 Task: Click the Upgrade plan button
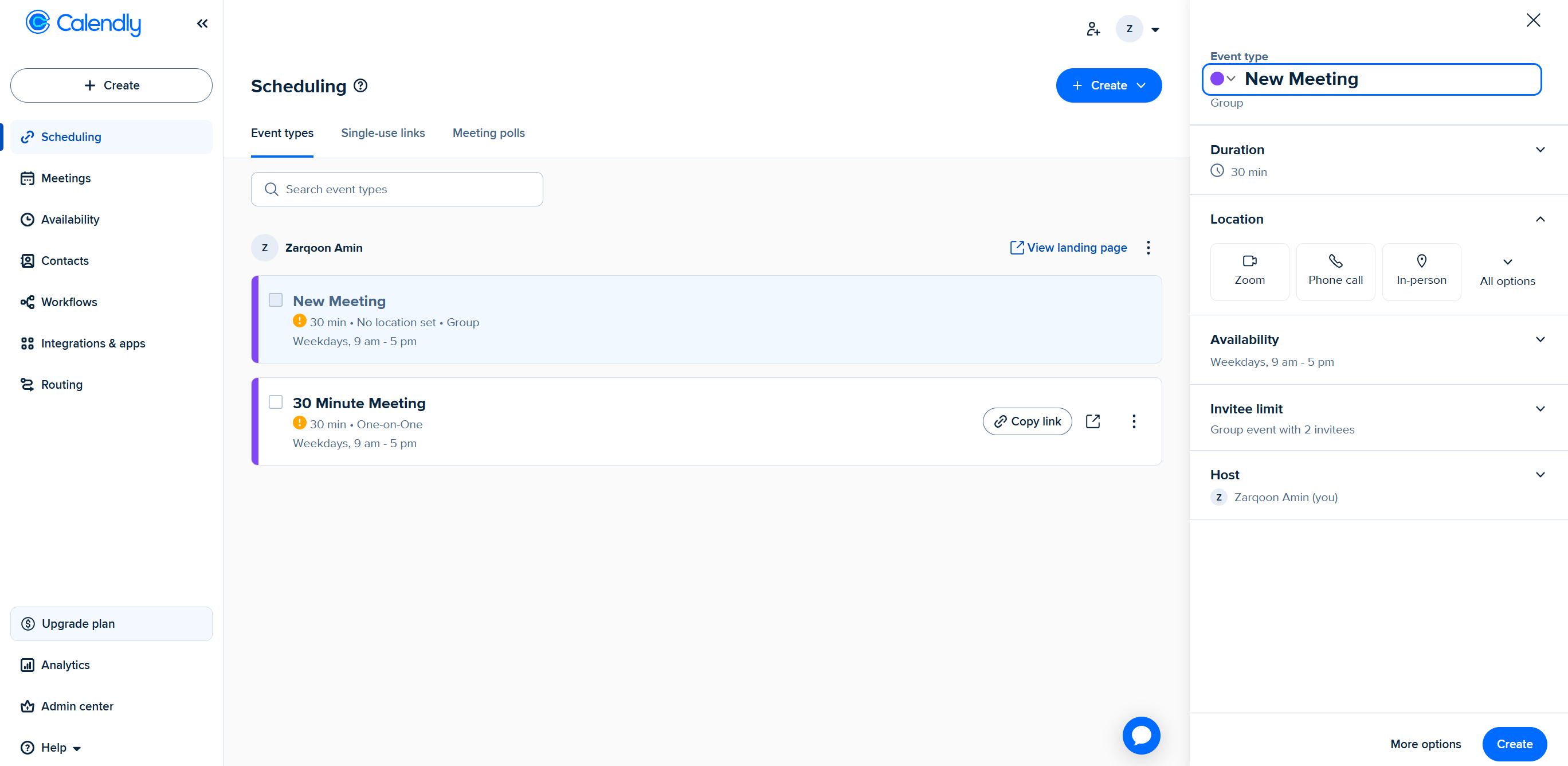(x=111, y=623)
